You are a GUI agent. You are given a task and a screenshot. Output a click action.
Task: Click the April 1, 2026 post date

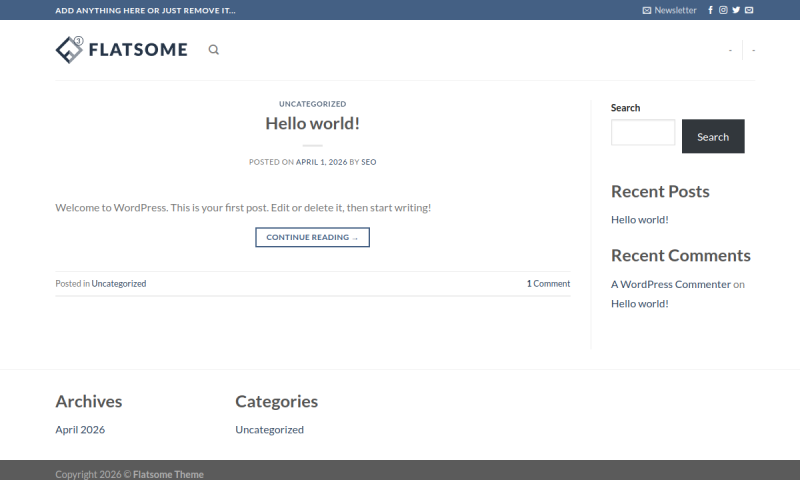pyautogui.click(x=321, y=161)
